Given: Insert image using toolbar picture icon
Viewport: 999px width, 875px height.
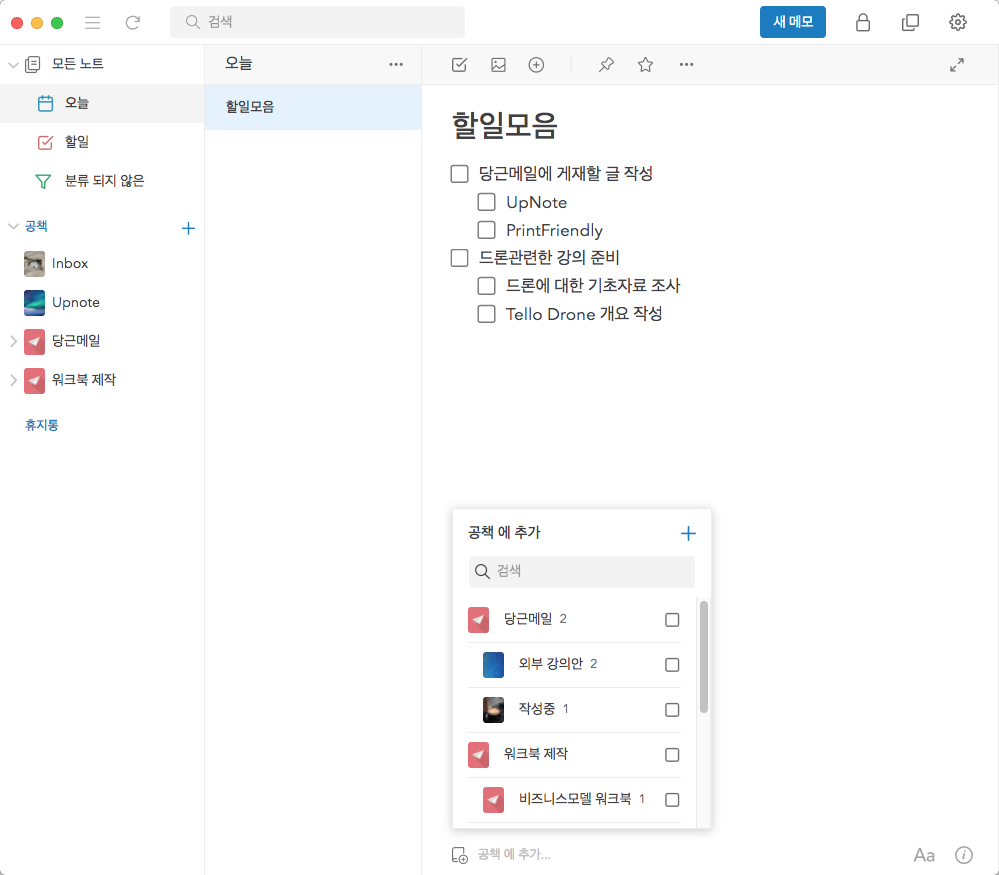Looking at the screenshot, I should pyautogui.click(x=498, y=64).
